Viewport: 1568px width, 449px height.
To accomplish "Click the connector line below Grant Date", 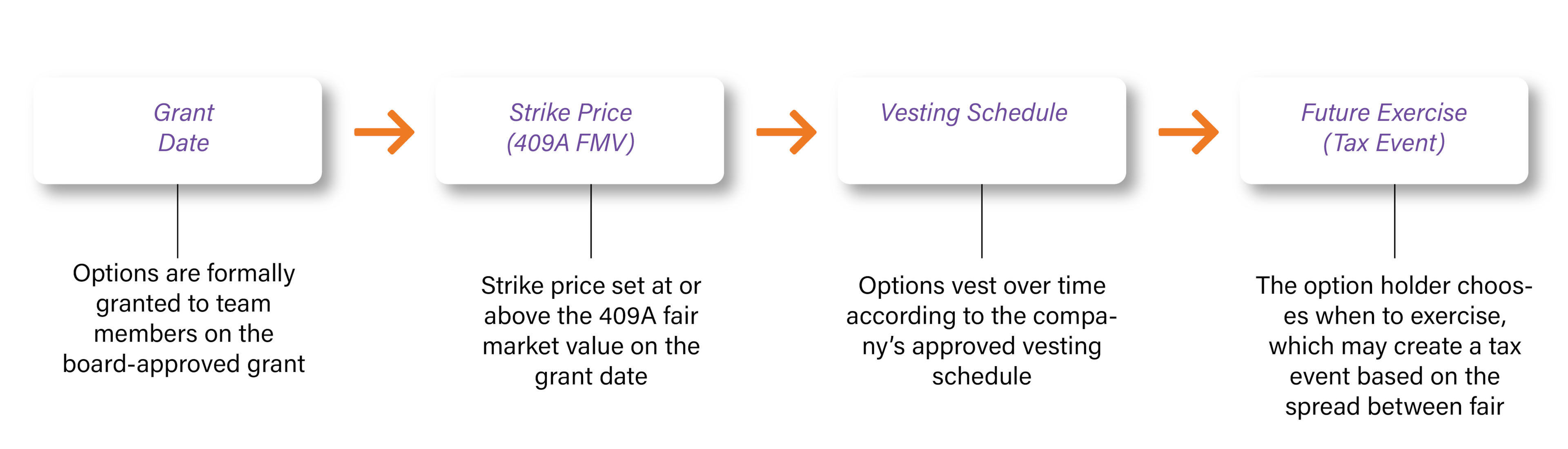I will [178, 220].
